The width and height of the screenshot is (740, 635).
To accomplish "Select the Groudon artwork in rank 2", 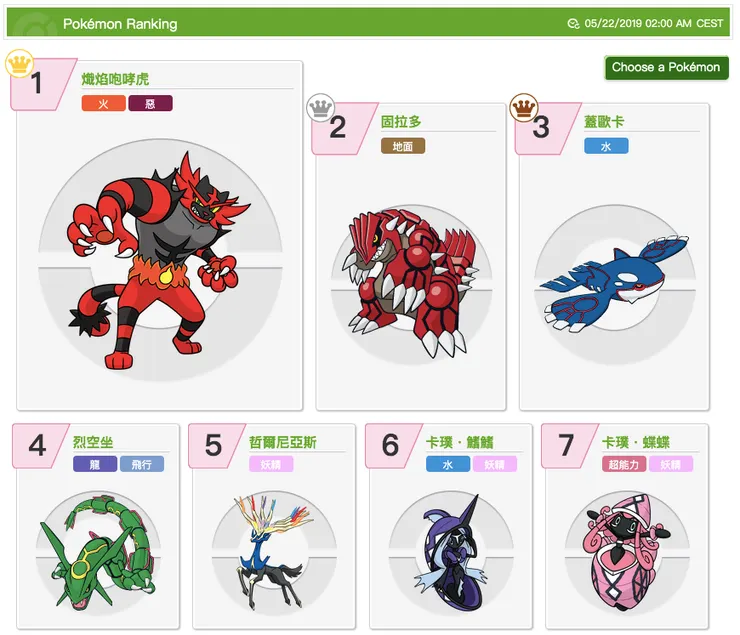I will point(412,283).
